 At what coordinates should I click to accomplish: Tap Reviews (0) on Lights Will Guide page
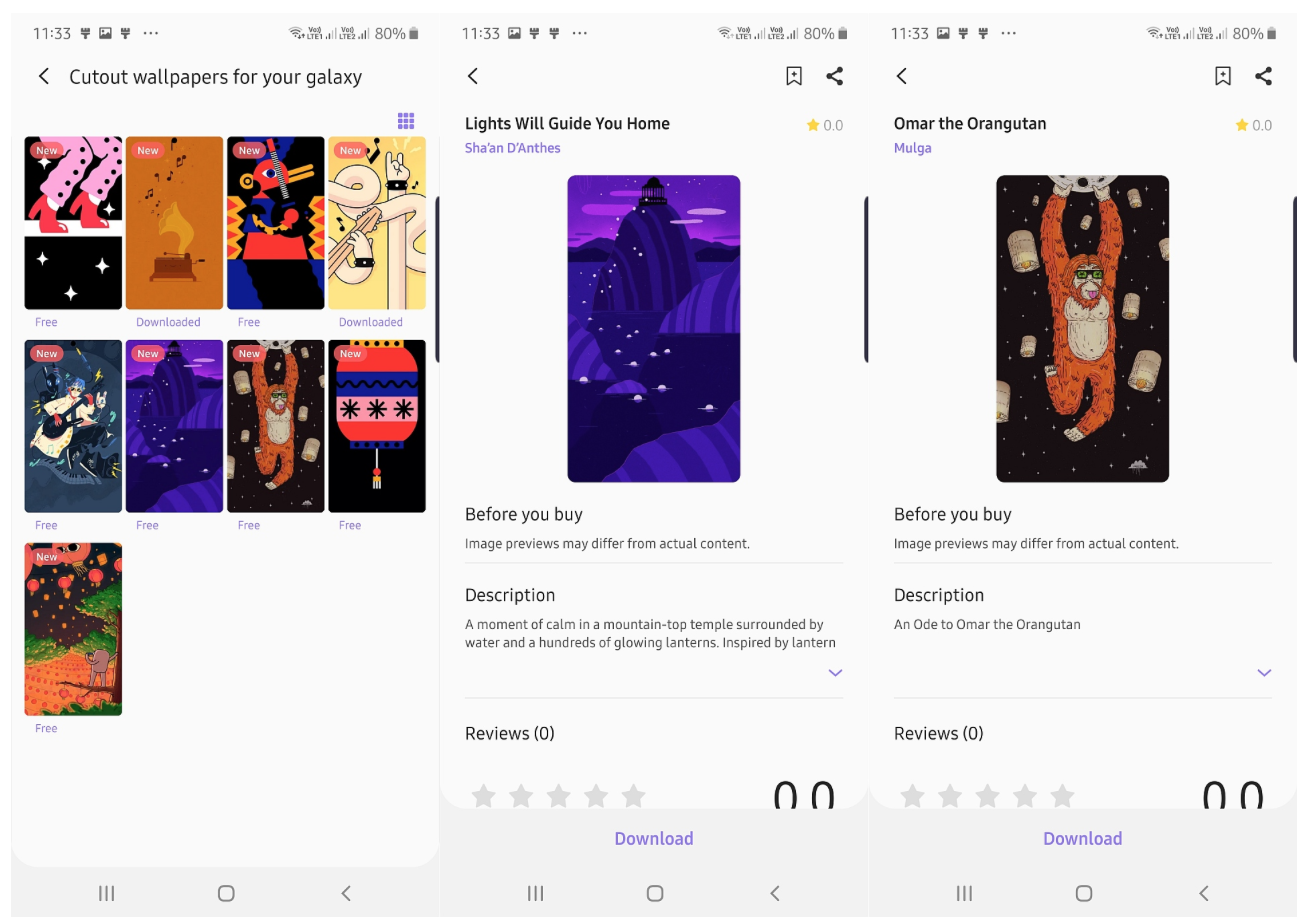[510, 733]
